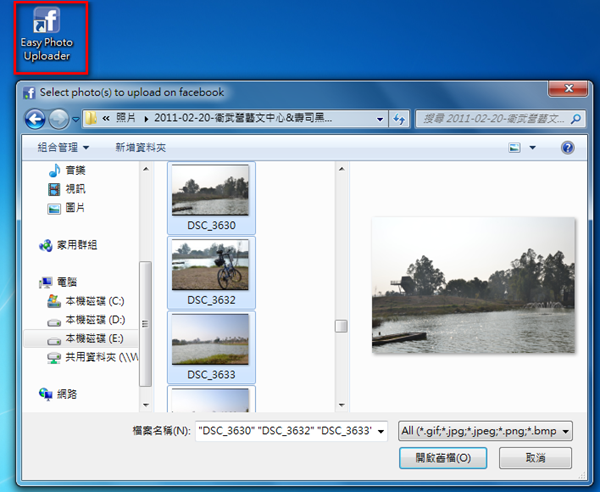Click 照片 in the address path
Image resolution: width=600 pixels, height=492 pixels.
(x=126, y=118)
